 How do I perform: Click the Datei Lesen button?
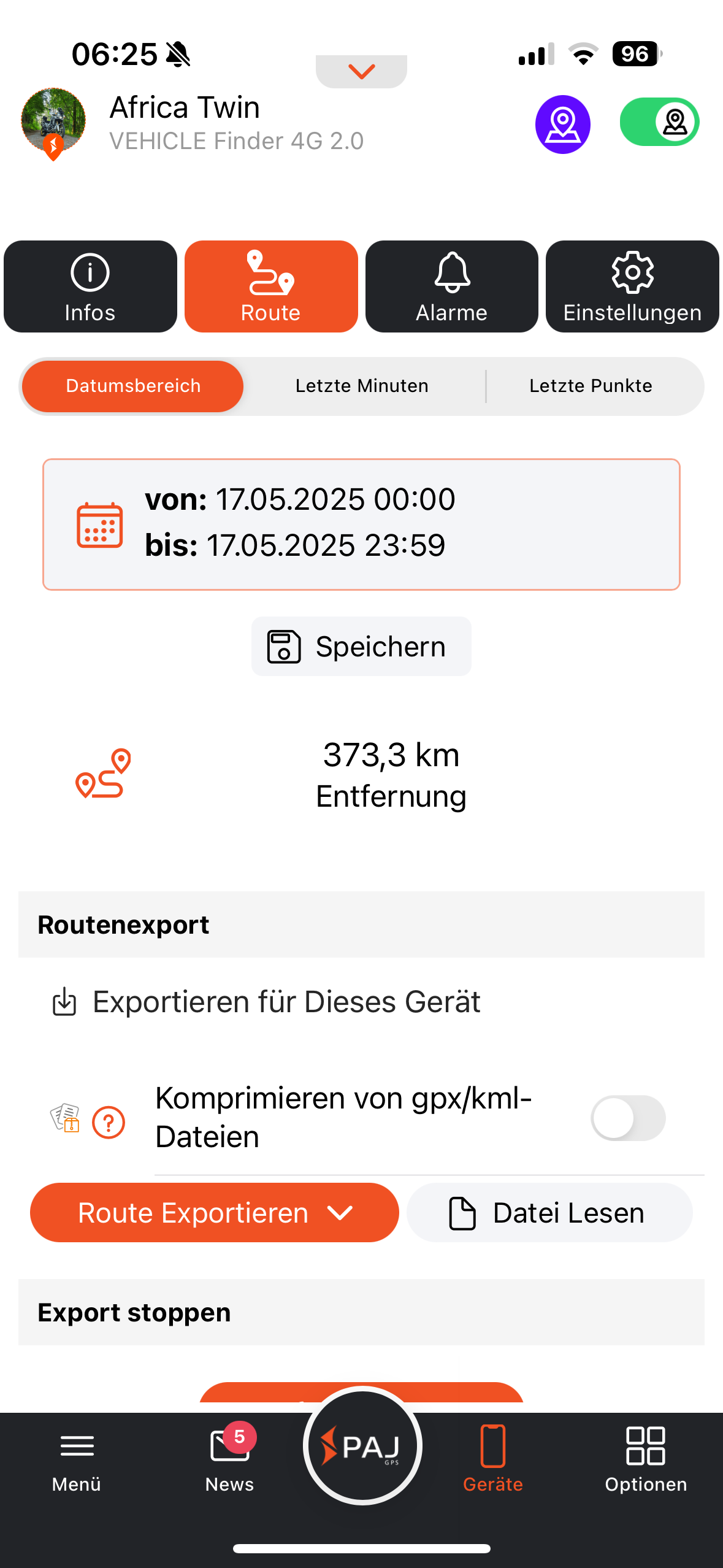point(549,1213)
